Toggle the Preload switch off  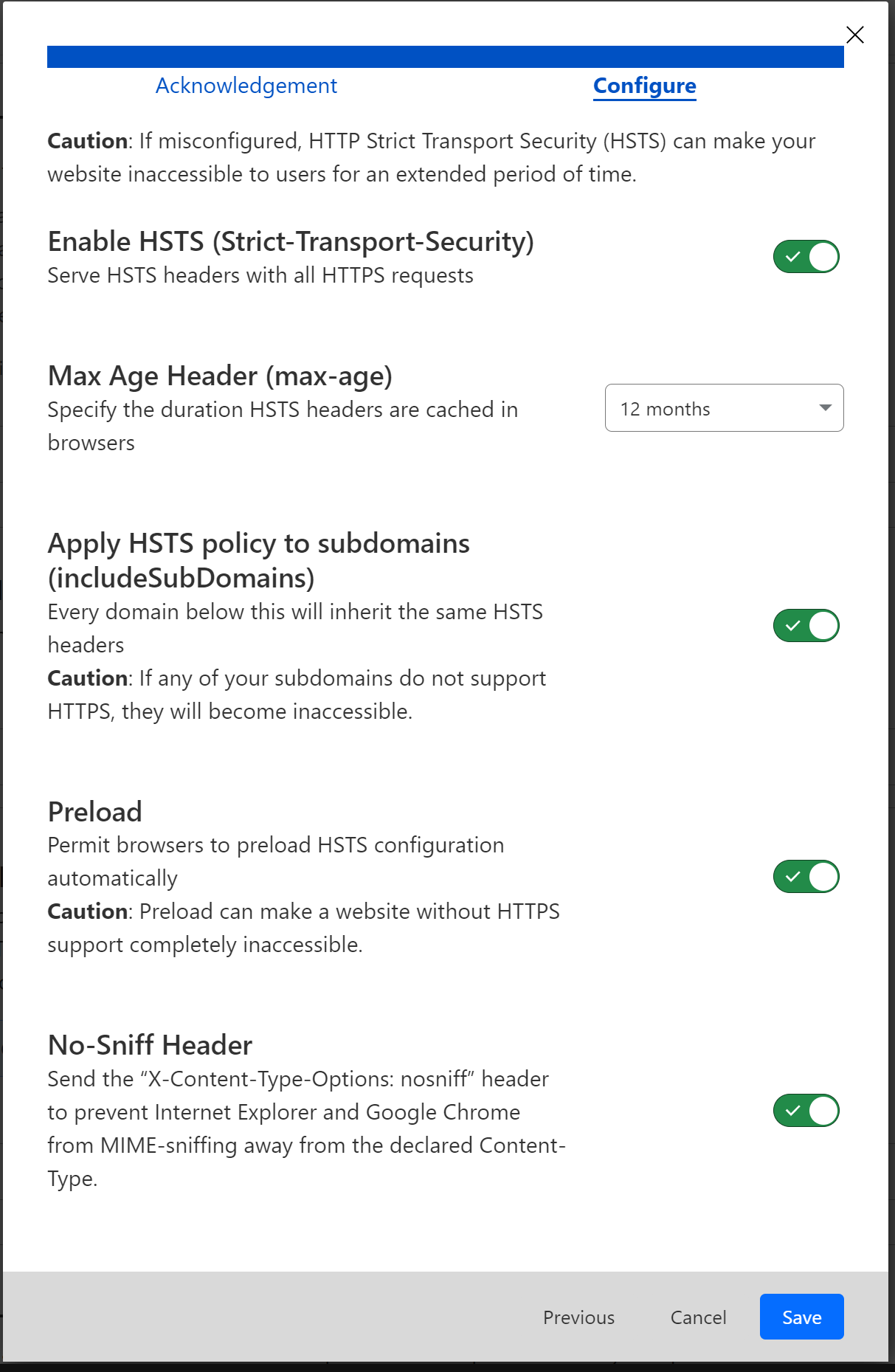pyautogui.click(x=806, y=877)
